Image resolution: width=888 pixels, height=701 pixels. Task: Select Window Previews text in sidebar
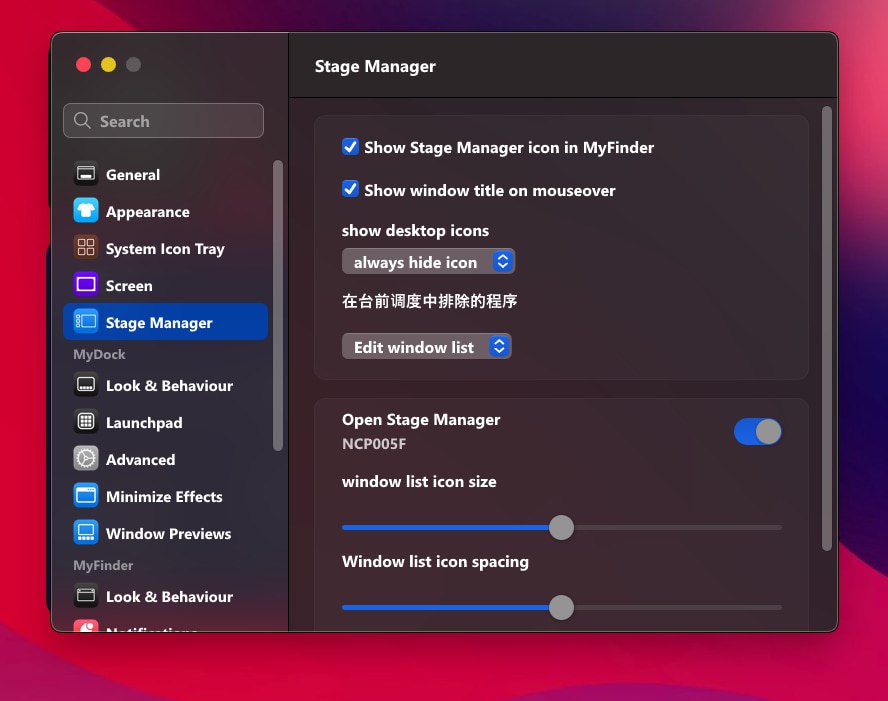tap(168, 534)
